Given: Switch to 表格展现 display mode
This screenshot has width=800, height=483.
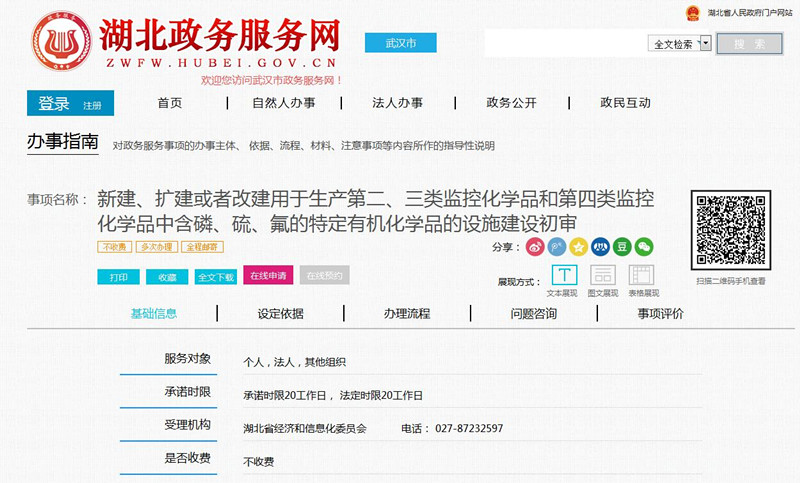Looking at the screenshot, I should (641, 275).
